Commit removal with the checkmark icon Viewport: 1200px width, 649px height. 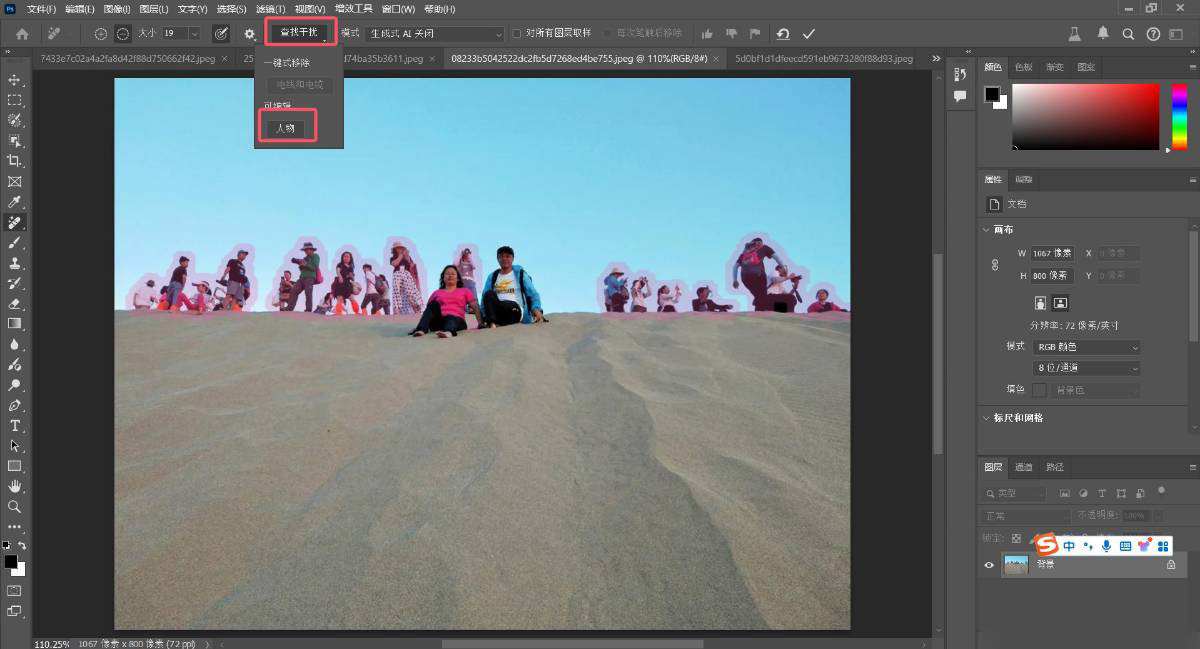click(809, 34)
